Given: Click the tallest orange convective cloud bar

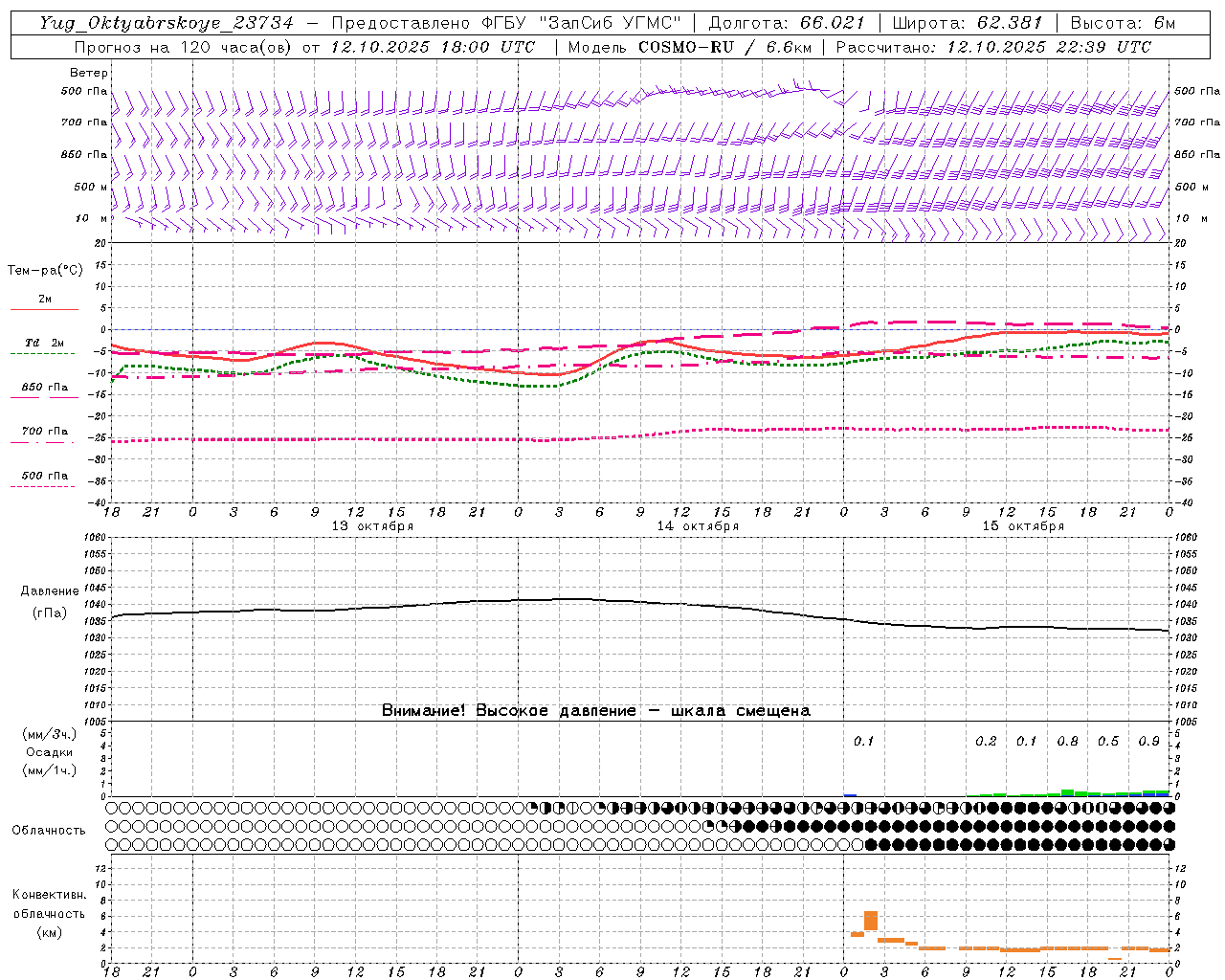Looking at the screenshot, I should (x=871, y=921).
